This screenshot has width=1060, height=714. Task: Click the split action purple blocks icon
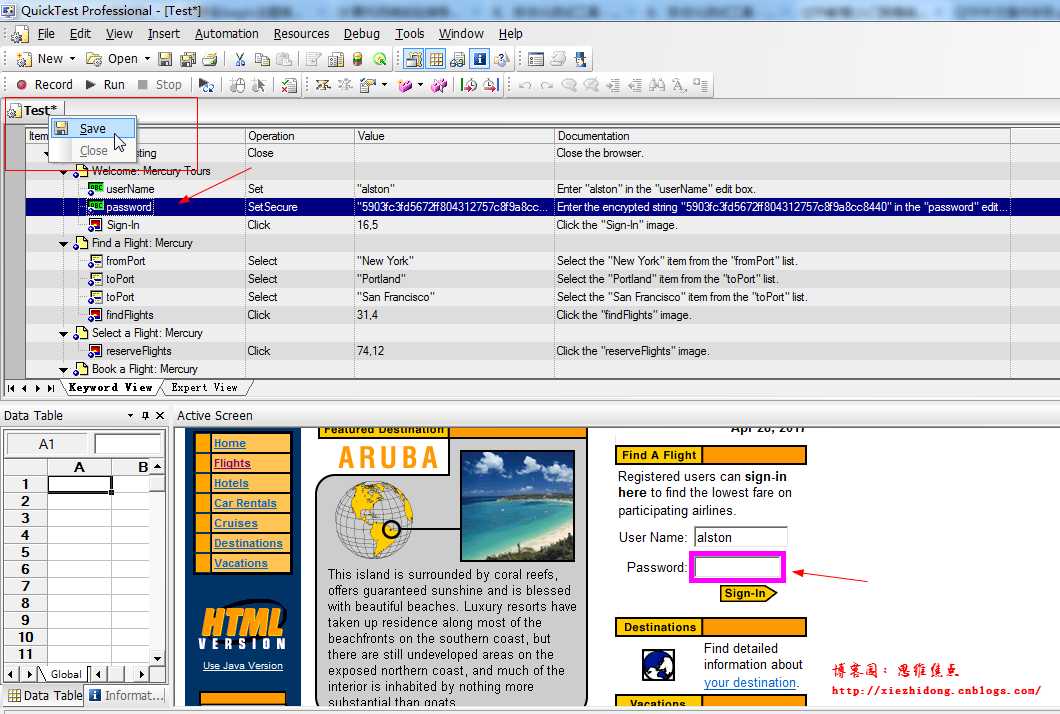pyautogui.click(x=439, y=85)
